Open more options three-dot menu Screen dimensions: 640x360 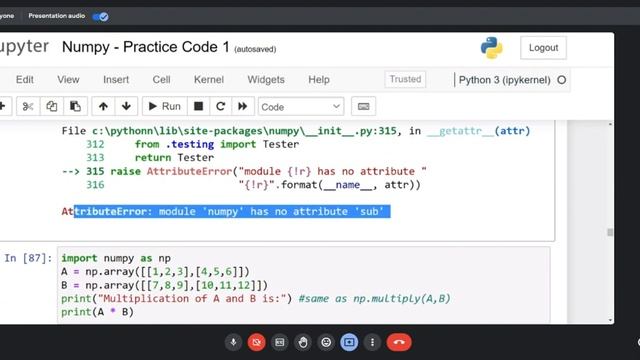tap(372, 342)
